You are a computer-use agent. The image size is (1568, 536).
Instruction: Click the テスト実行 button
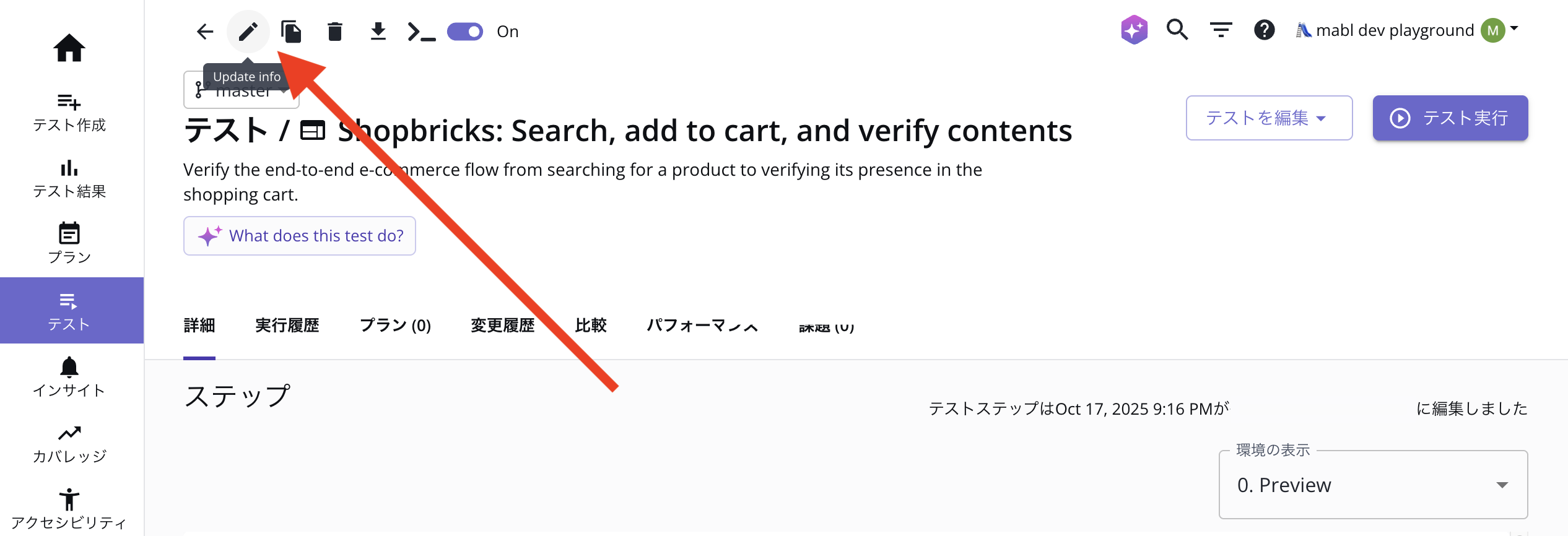[1450, 118]
